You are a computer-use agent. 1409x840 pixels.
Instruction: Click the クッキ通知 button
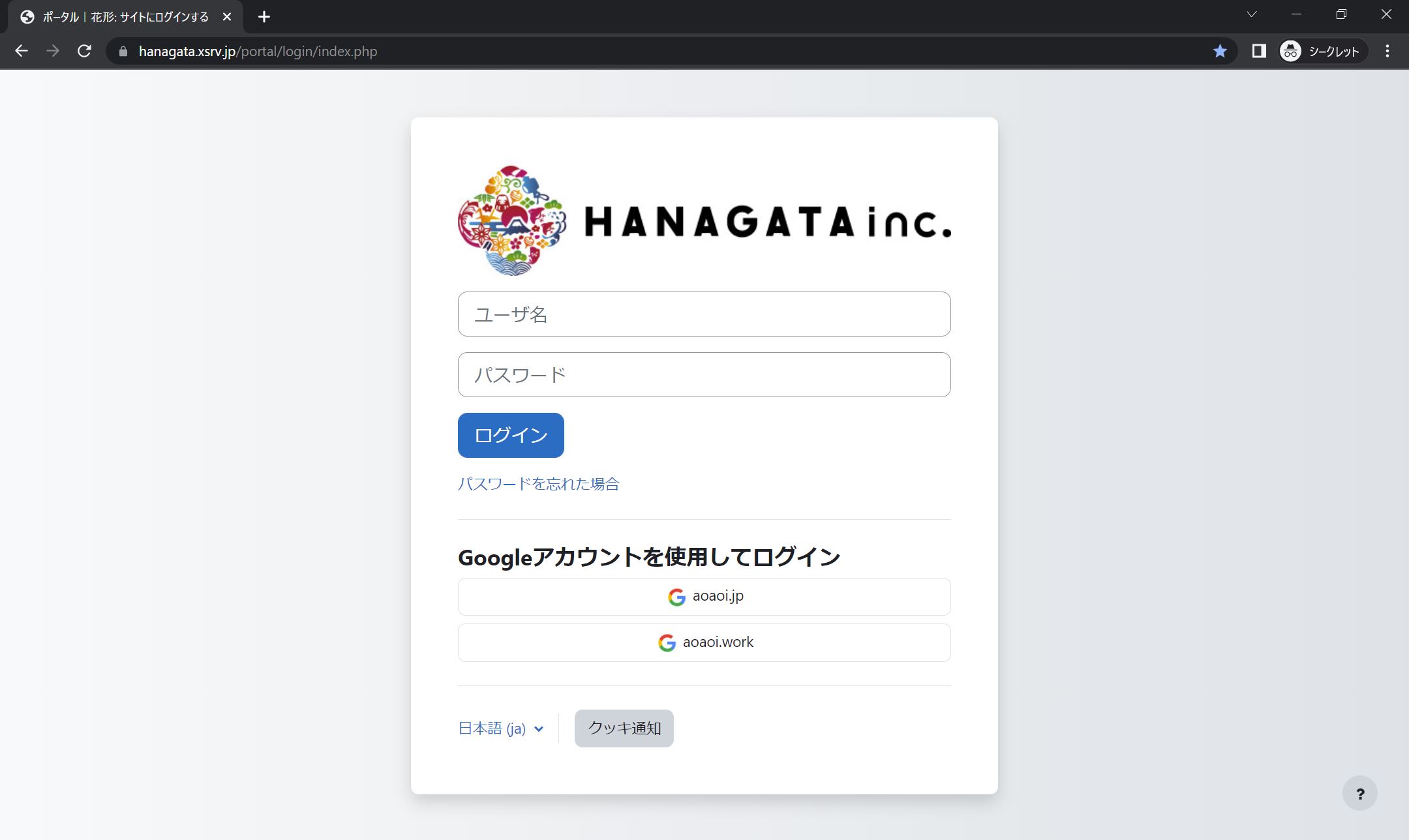[x=624, y=728]
